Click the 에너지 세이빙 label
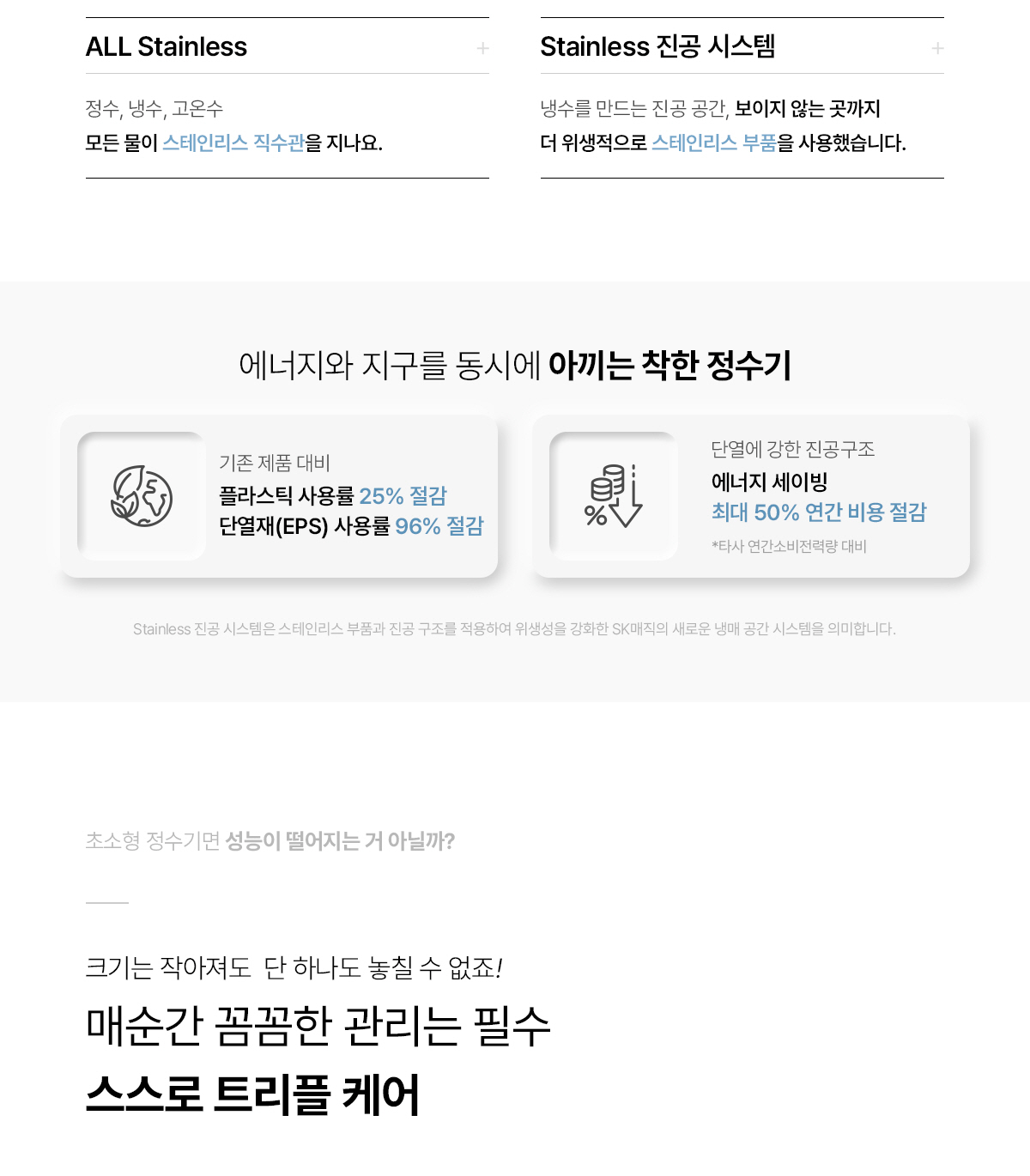This screenshot has width=1030, height=1176. (x=769, y=482)
